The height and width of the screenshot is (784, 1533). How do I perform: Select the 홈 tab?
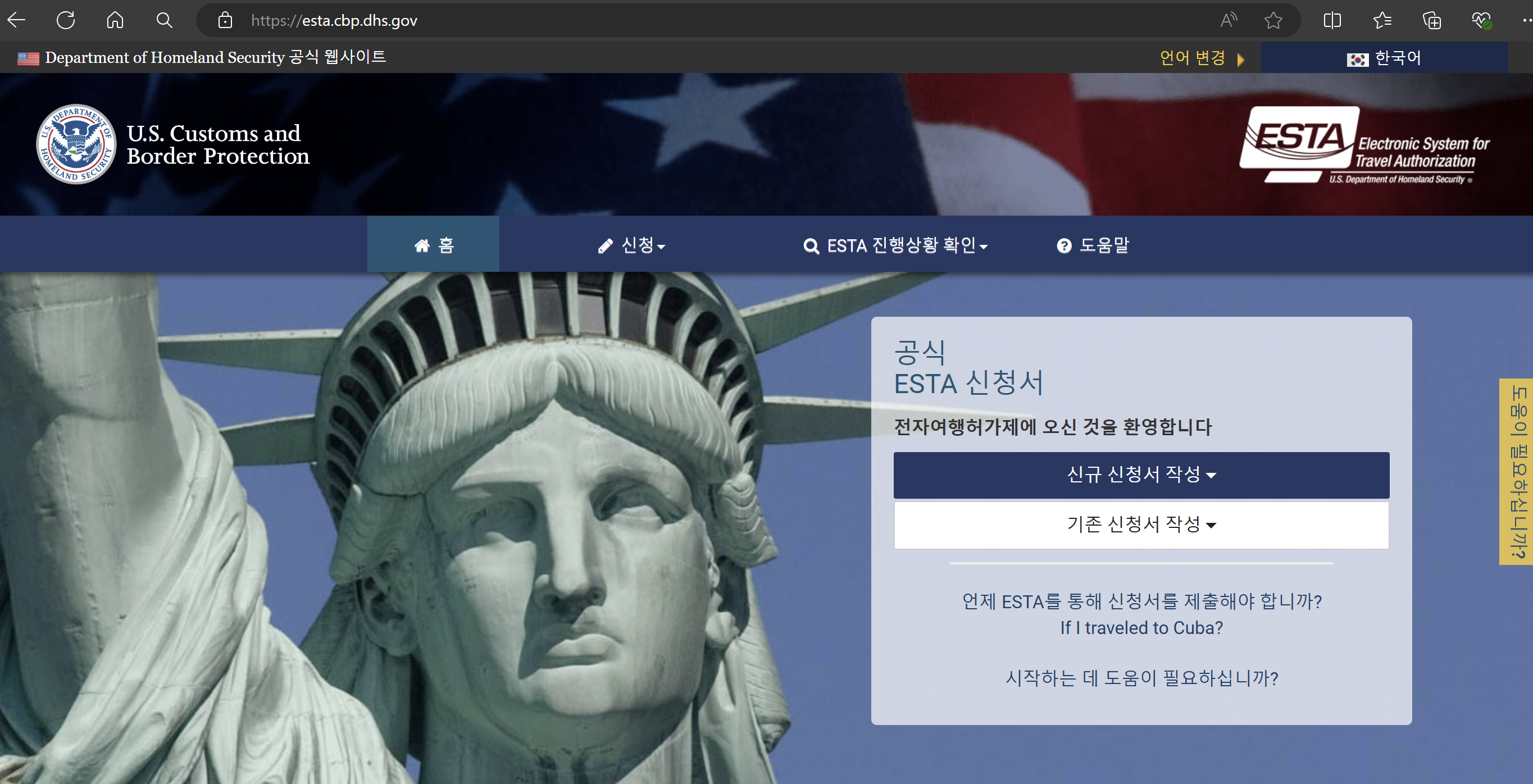click(x=433, y=245)
